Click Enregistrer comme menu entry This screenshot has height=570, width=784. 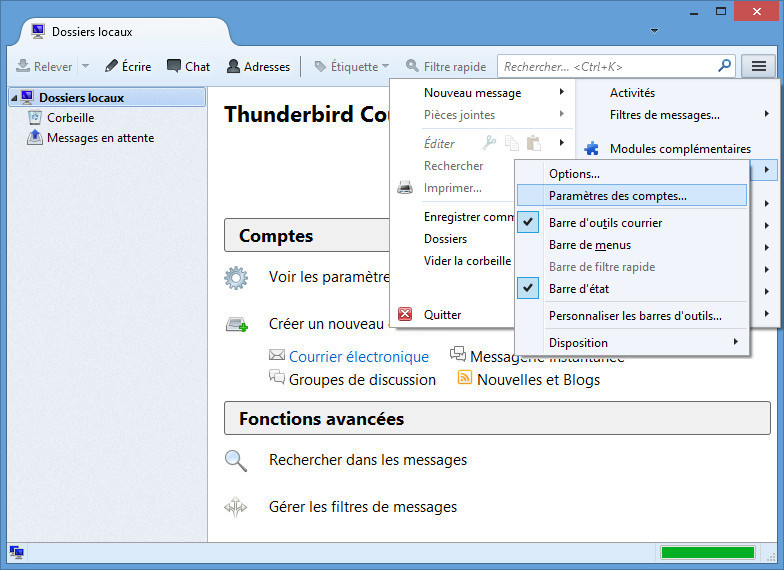[x=468, y=217]
